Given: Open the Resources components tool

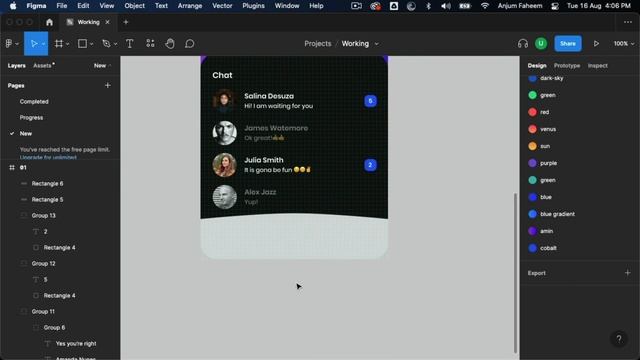Looking at the screenshot, I should tap(150, 44).
